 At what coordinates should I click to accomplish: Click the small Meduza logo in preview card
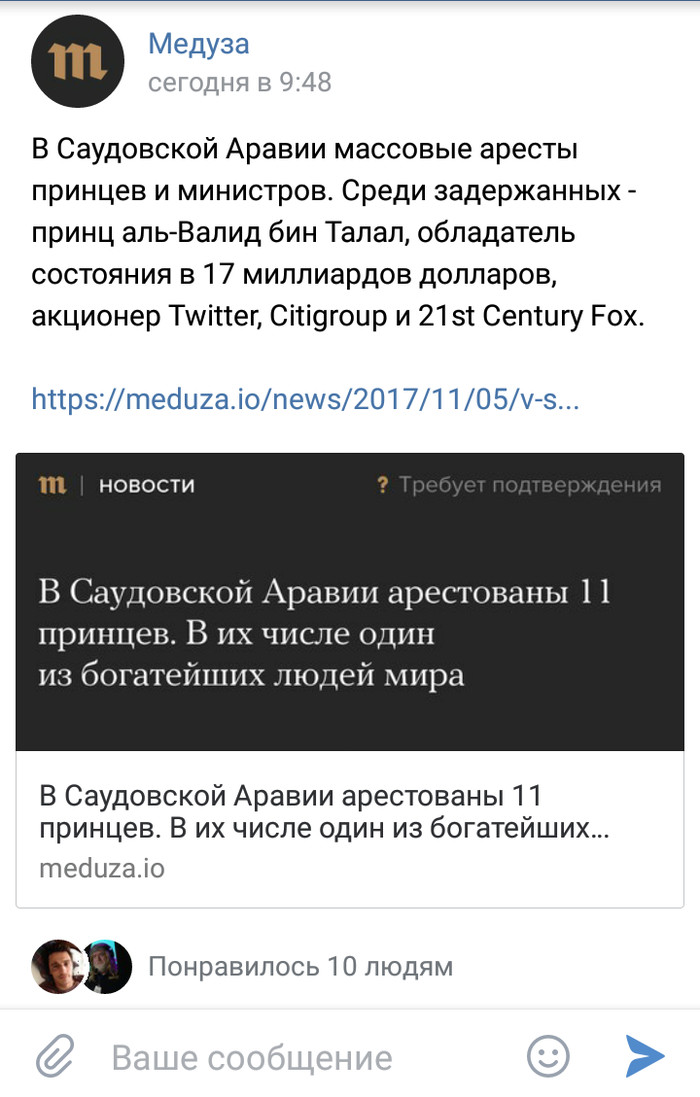point(51,486)
